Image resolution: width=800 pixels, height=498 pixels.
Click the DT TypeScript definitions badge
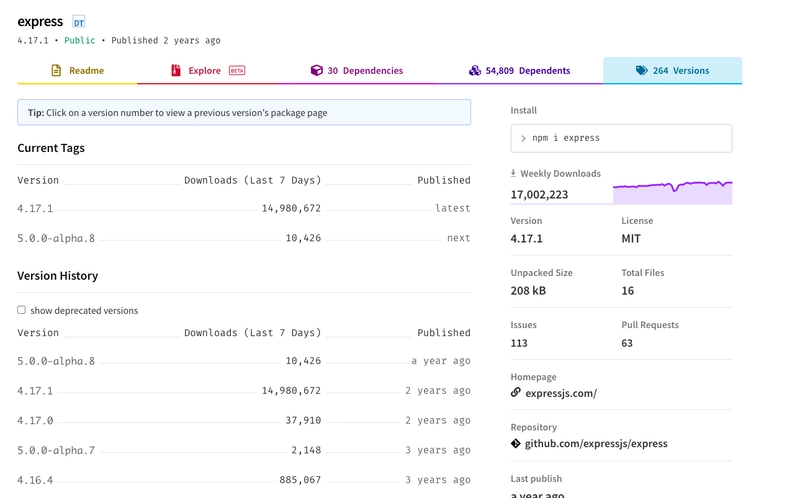tap(79, 22)
